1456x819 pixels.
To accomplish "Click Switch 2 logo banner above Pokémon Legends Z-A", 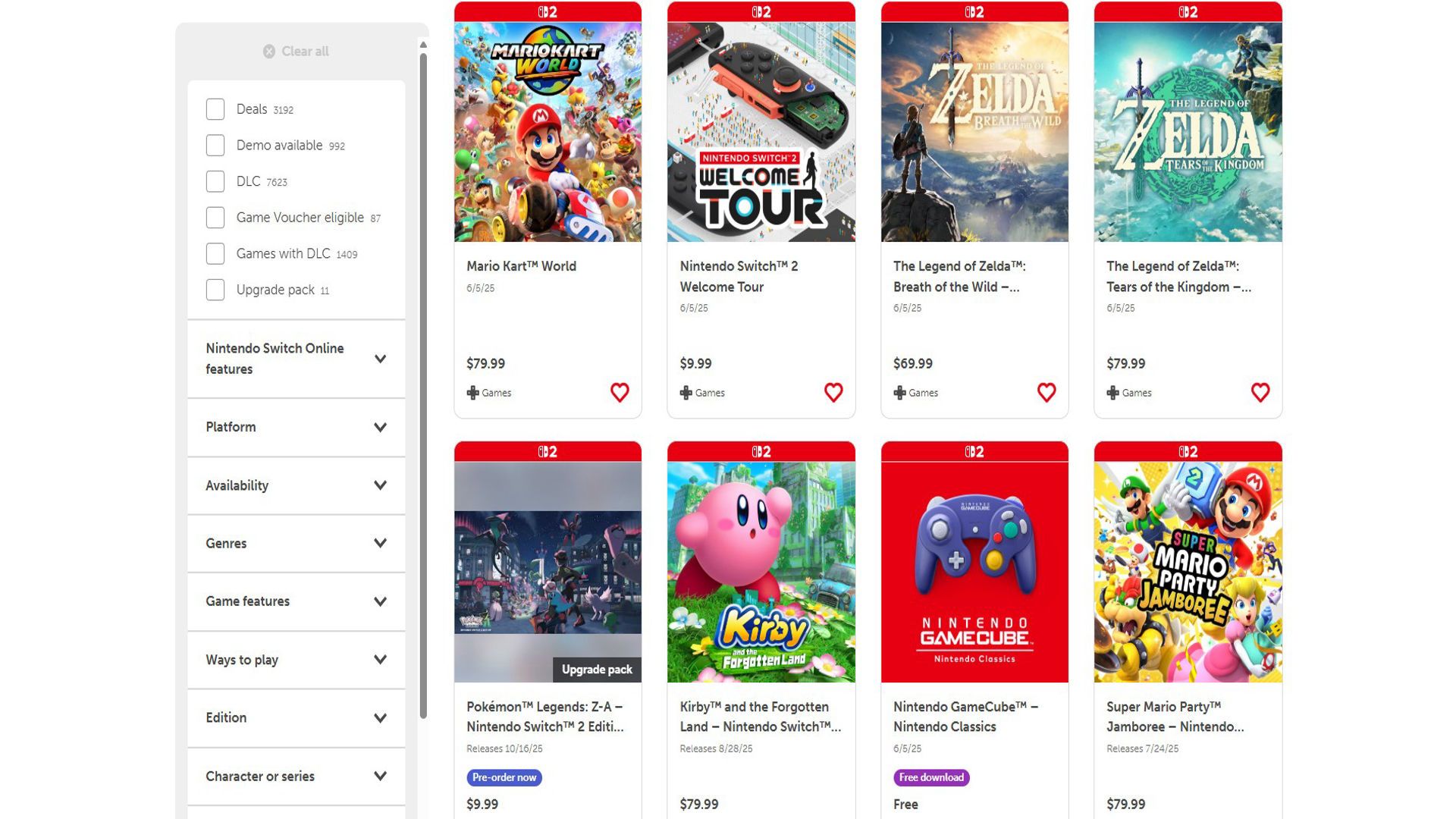I will (x=548, y=452).
